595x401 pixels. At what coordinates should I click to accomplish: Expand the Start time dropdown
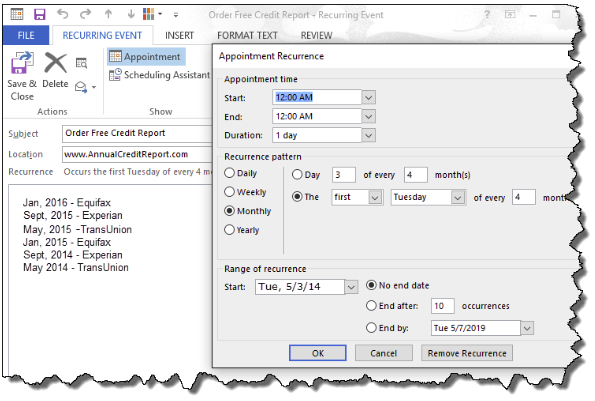368,97
